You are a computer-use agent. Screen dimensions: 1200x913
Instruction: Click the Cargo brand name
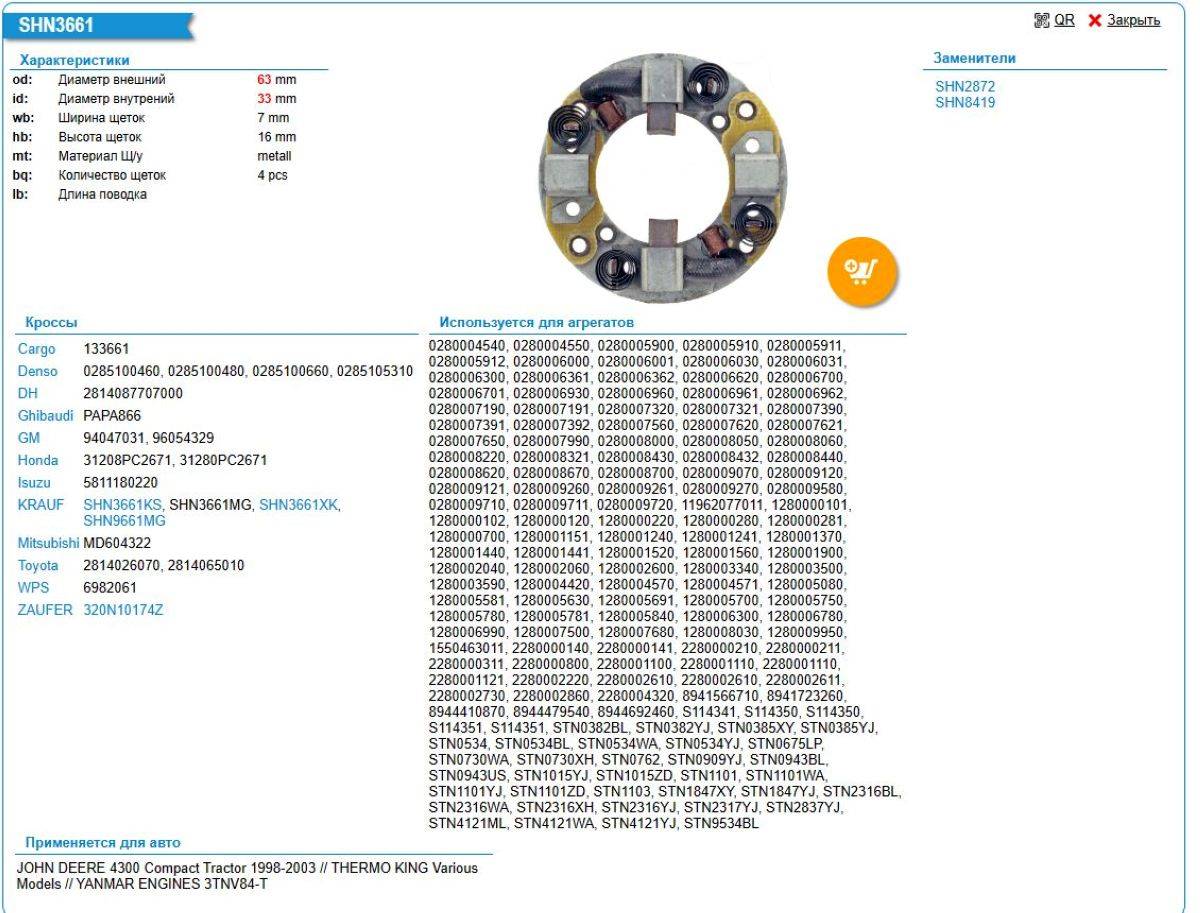tap(36, 349)
